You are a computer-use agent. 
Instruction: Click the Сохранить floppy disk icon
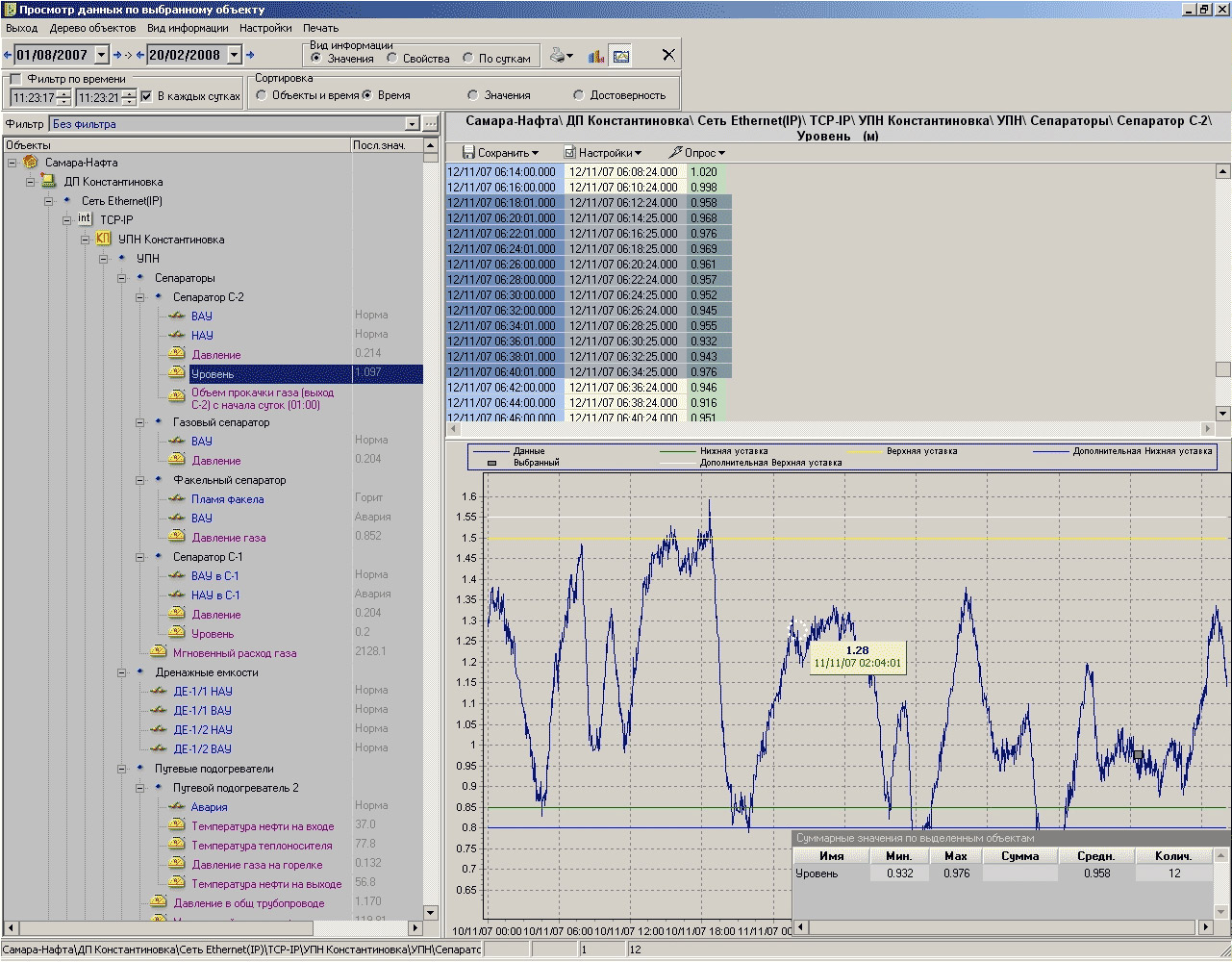tap(468, 153)
